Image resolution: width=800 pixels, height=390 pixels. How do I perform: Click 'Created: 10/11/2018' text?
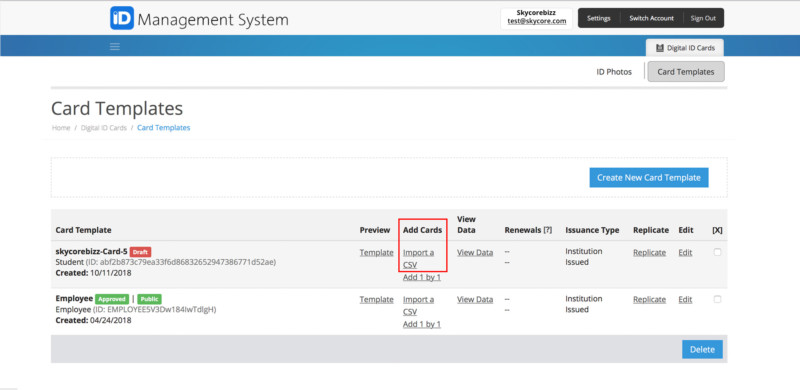[x=93, y=273]
